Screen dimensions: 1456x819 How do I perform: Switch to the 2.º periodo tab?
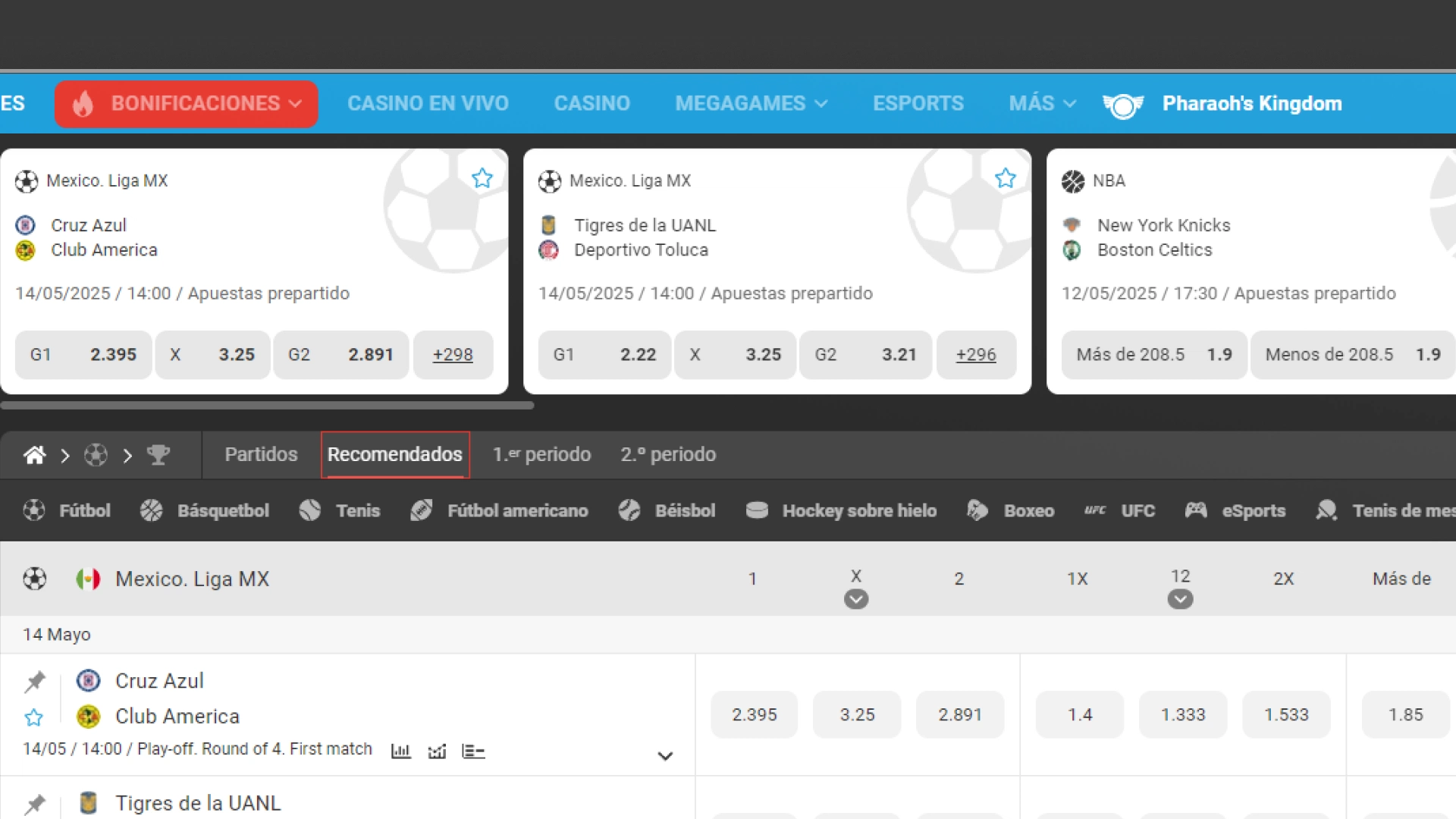pos(668,454)
